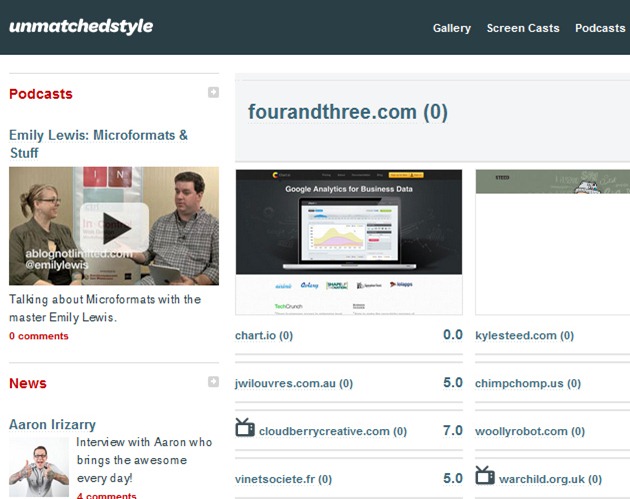The width and height of the screenshot is (630, 499).
Task: Click the chart.io website preview thumbnail
Action: tap(349, 242)
